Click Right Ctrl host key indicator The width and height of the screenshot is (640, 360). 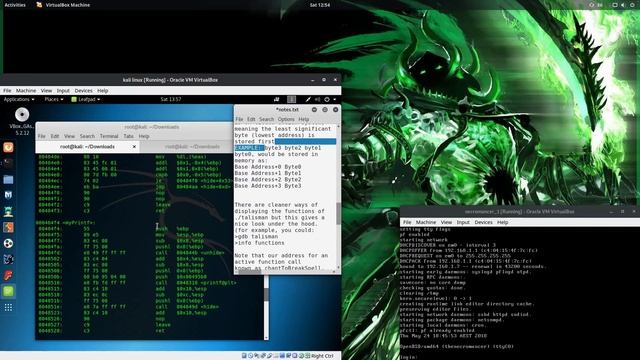[x=322, y=356]
